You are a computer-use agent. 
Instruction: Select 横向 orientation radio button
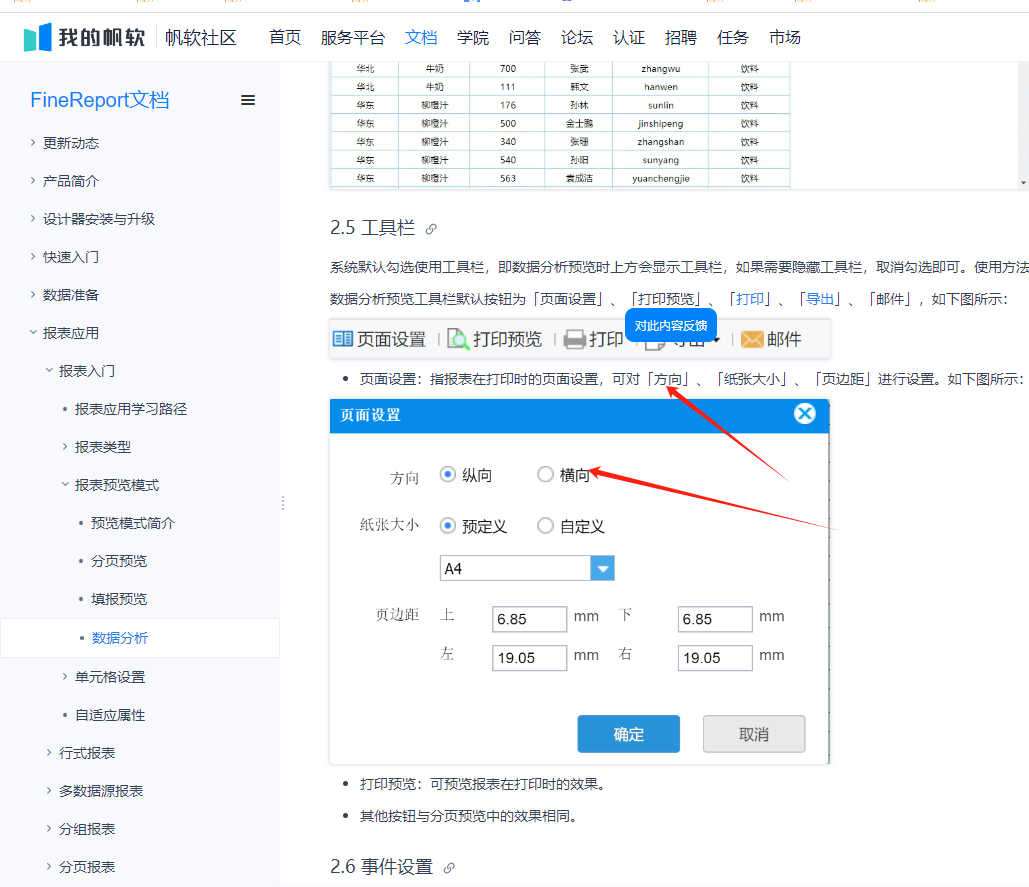[545, 474]
